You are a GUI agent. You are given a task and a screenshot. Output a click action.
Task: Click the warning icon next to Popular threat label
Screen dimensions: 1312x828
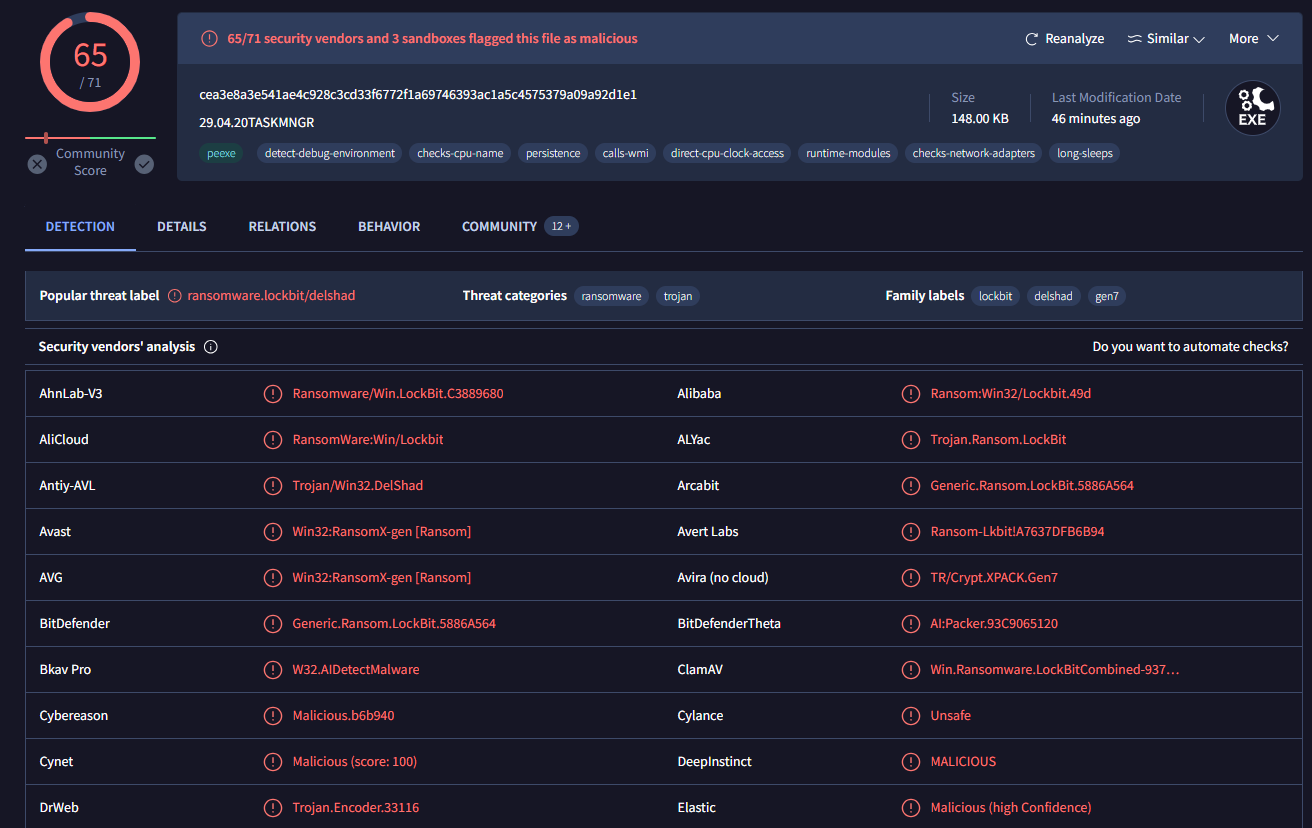[x=175, y=296]
